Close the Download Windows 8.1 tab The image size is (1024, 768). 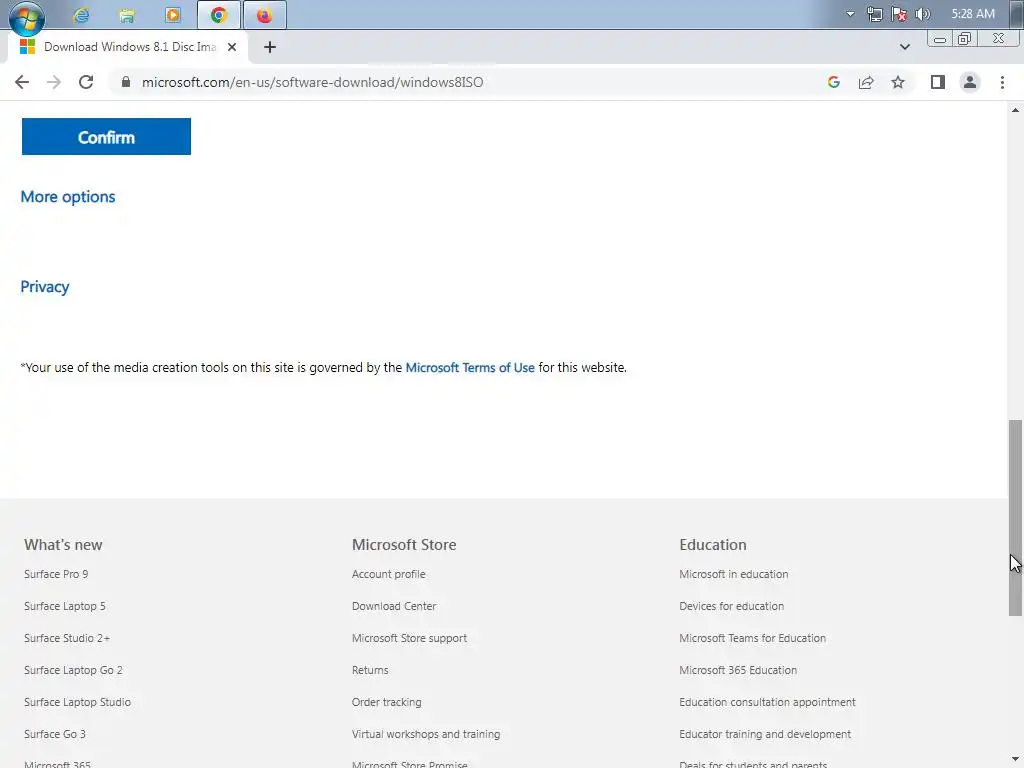(x=232, y=47)
